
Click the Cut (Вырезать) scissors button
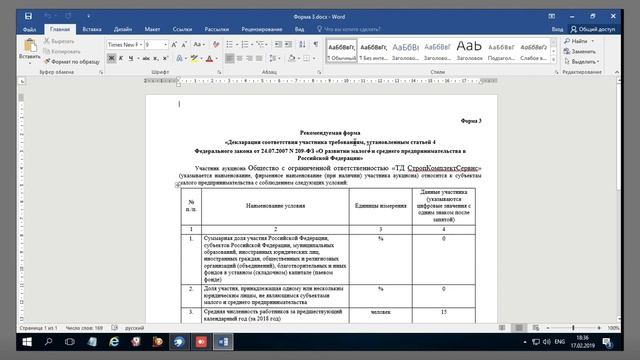point(59,41)
